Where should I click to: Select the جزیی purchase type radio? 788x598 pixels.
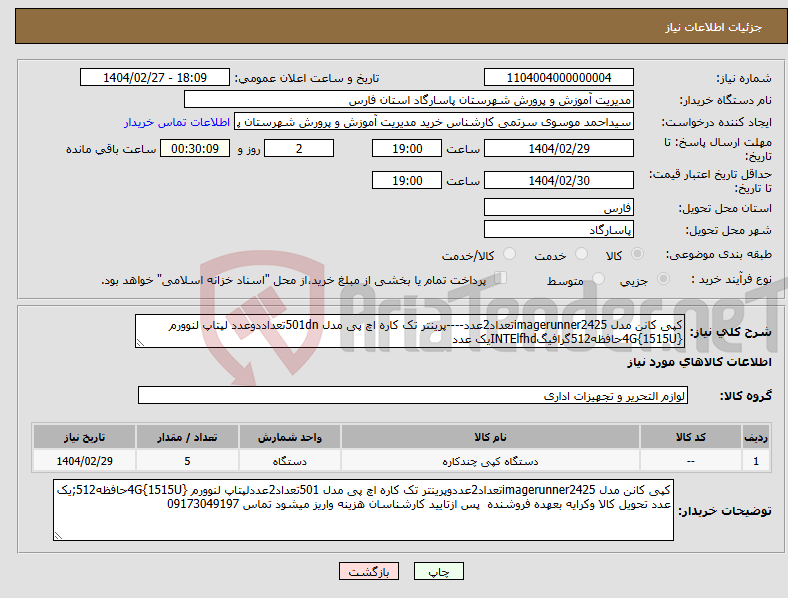coord(663,278)
